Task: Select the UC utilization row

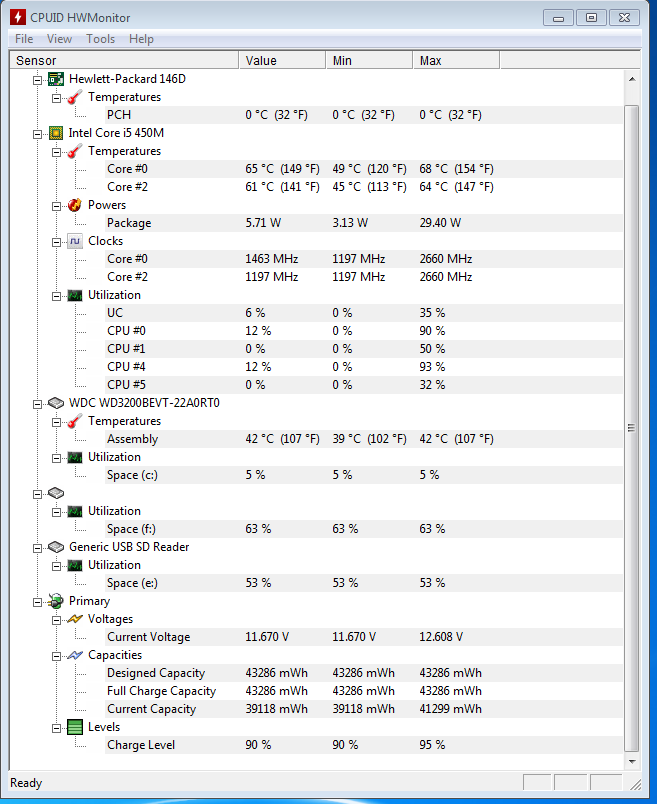Action: pos(364,313)
